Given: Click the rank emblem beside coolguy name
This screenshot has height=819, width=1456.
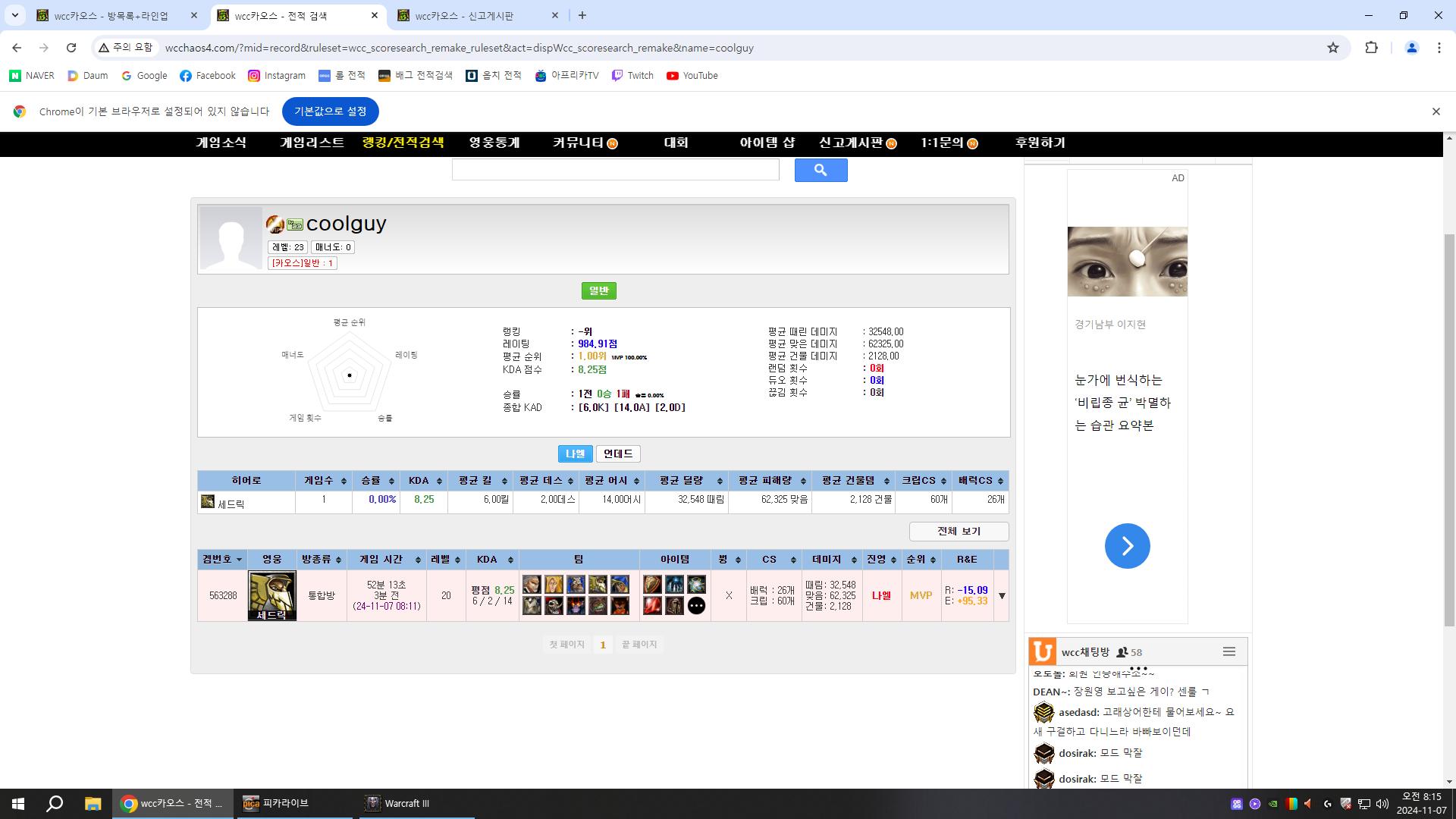Looking at the screenshot, I should 275,224.
